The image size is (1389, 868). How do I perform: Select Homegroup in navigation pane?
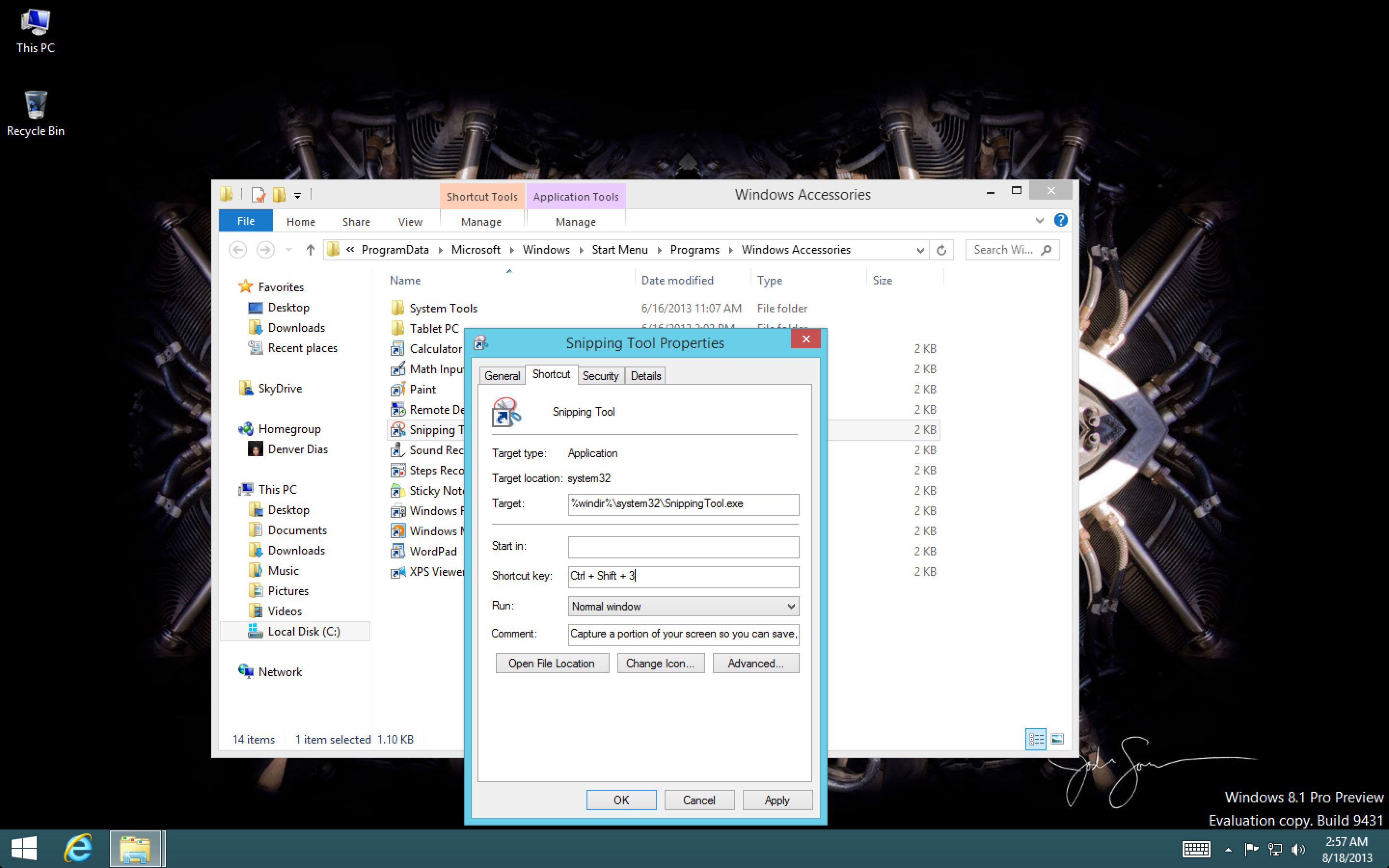[x=280, y=429]
